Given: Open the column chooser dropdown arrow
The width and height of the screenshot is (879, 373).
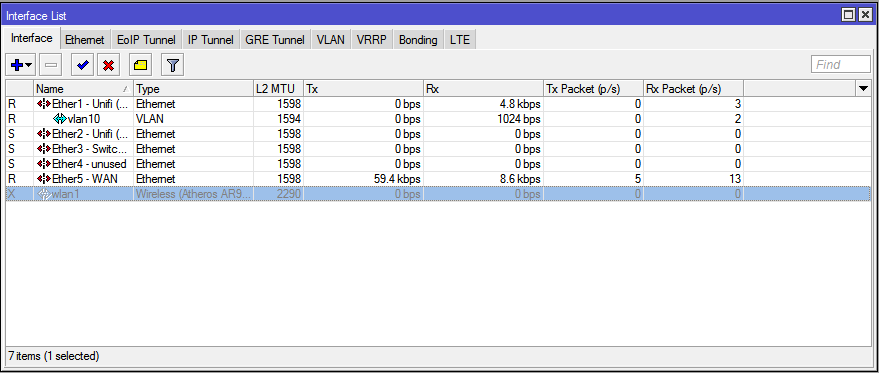Looking at the screenshot, I should 863,88.
